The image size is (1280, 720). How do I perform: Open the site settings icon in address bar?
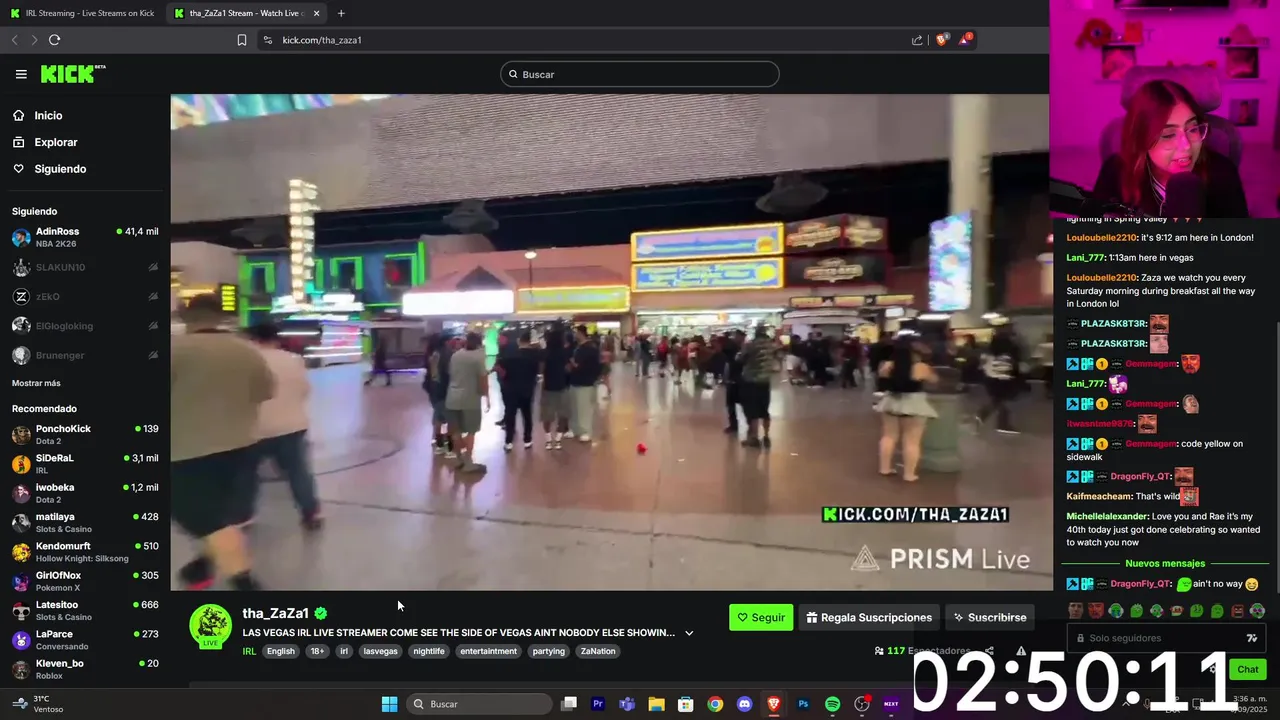pos(267,40)
